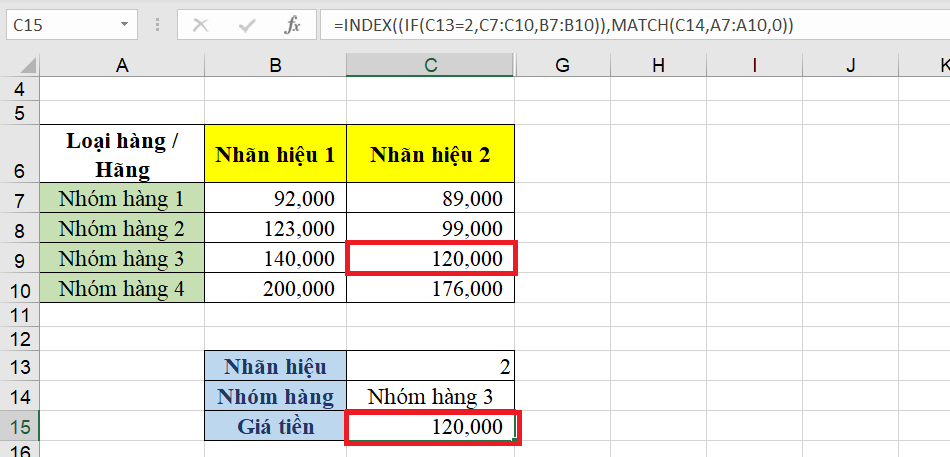Click the blue Giá tiền label cell
The image size is (950, 457).
coord(275,427)
